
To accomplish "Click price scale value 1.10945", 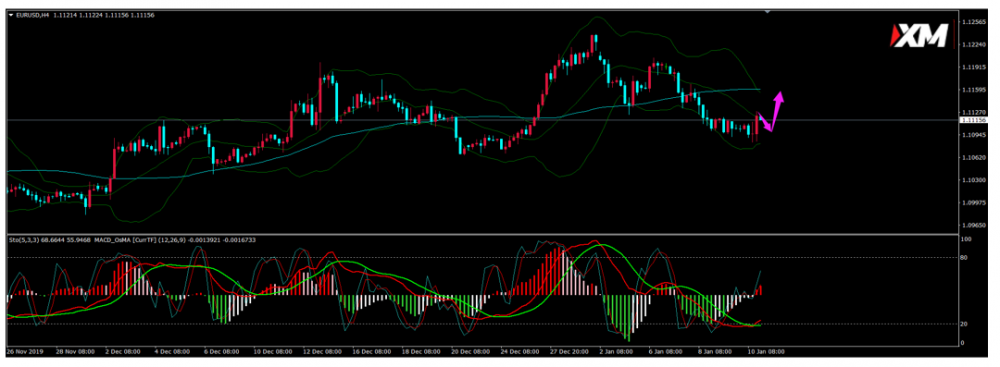I will 975,135.
